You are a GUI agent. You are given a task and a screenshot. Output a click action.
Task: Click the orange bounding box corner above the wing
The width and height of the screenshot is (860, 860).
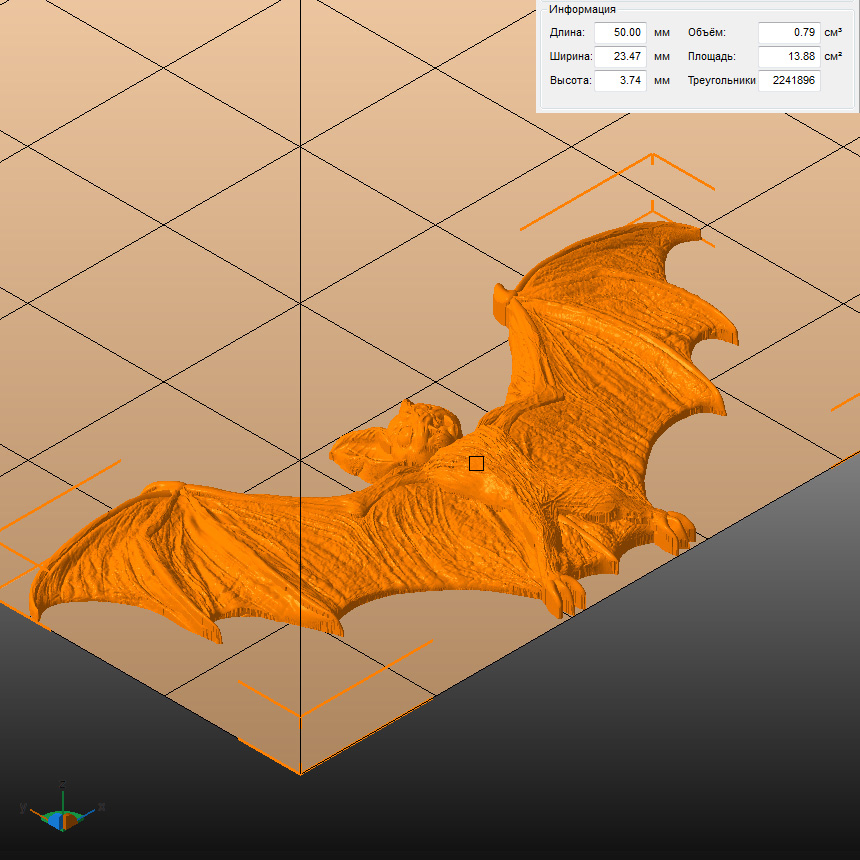click(652, 155)
